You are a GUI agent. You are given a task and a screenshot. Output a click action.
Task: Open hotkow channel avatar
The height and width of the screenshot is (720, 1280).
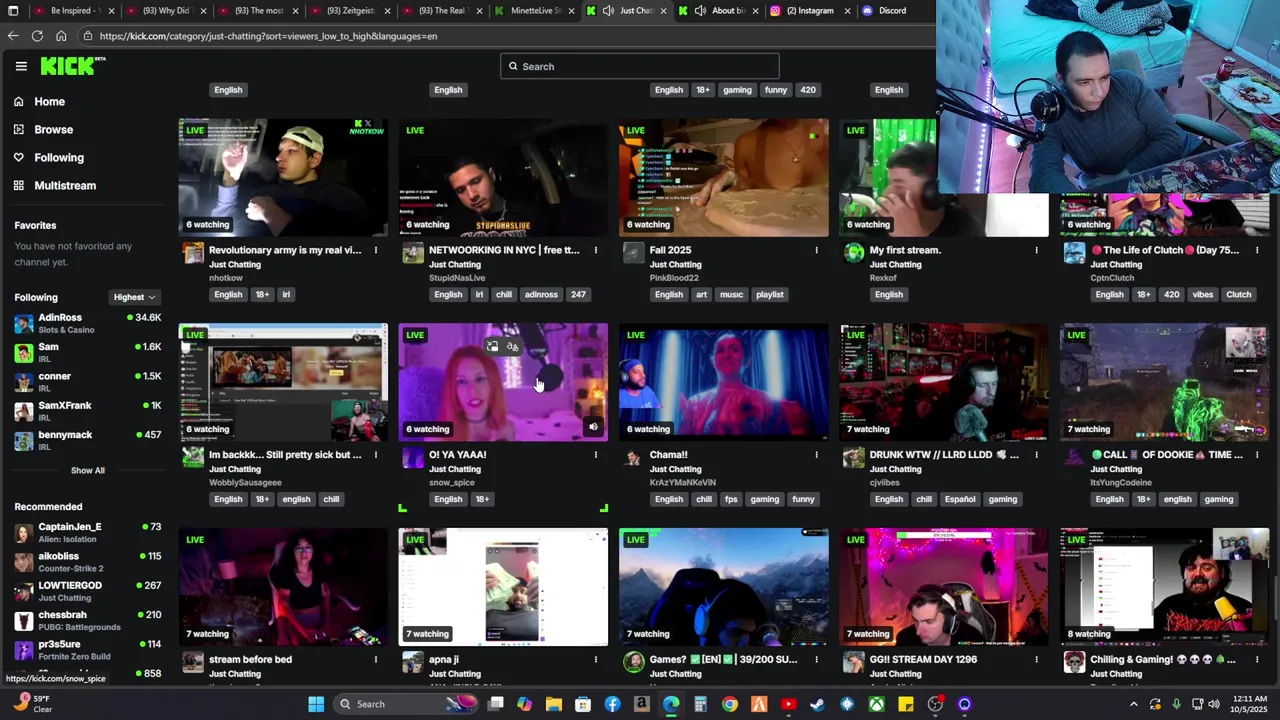[x=193, y=253]
